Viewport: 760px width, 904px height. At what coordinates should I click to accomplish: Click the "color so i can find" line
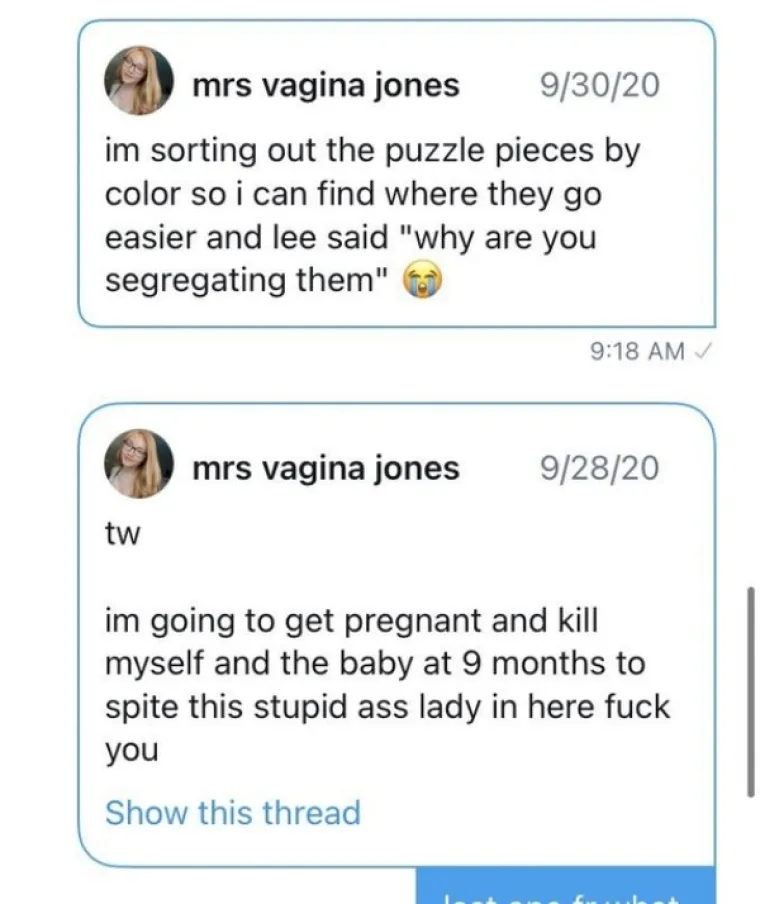pos(353,195)
